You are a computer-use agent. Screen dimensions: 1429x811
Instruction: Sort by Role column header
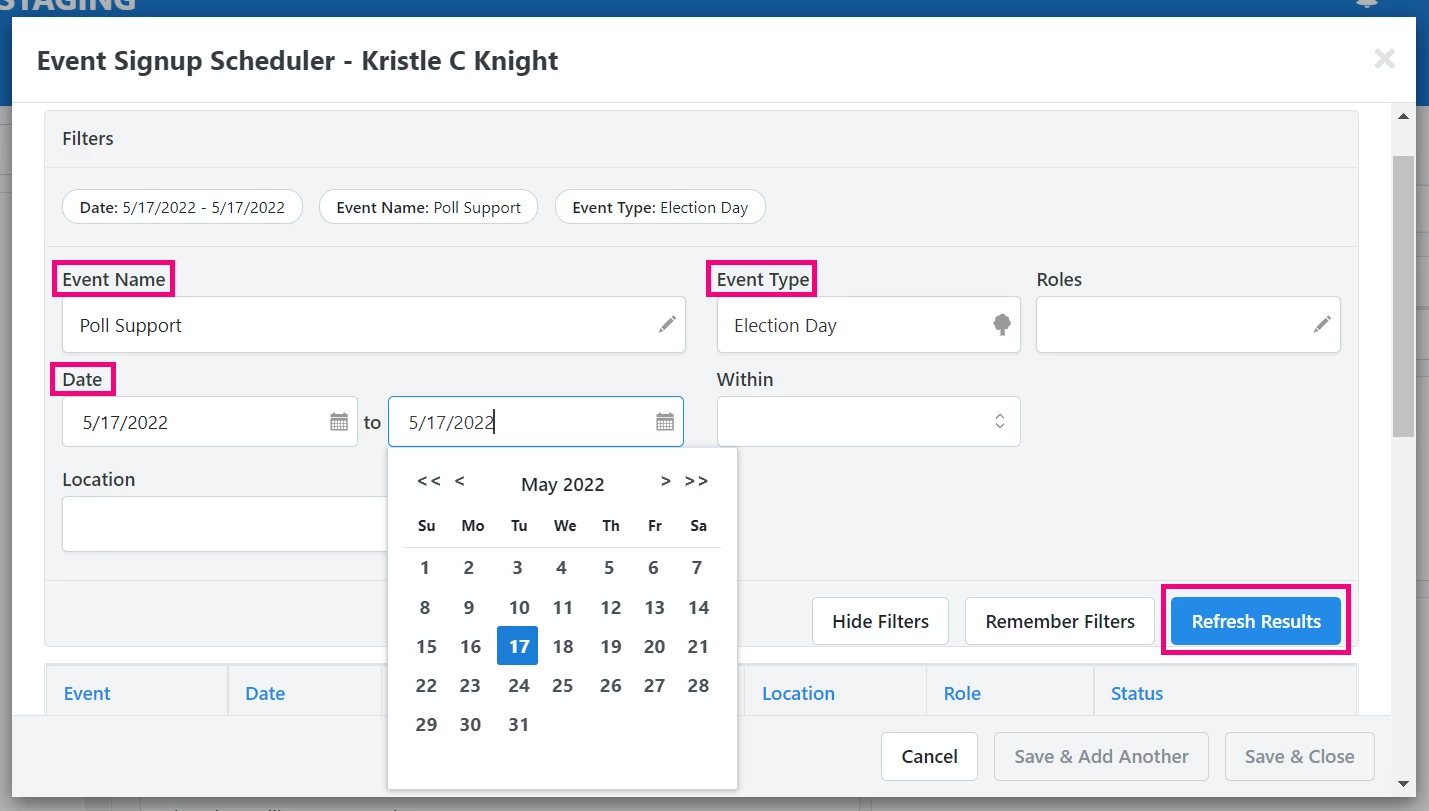click(x=962, y=693)
